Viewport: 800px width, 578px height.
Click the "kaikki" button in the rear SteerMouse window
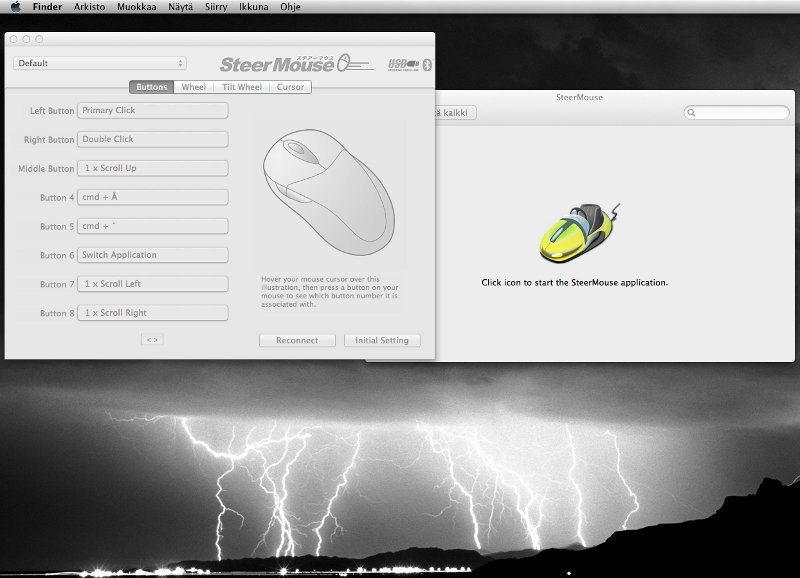point(455,113)
